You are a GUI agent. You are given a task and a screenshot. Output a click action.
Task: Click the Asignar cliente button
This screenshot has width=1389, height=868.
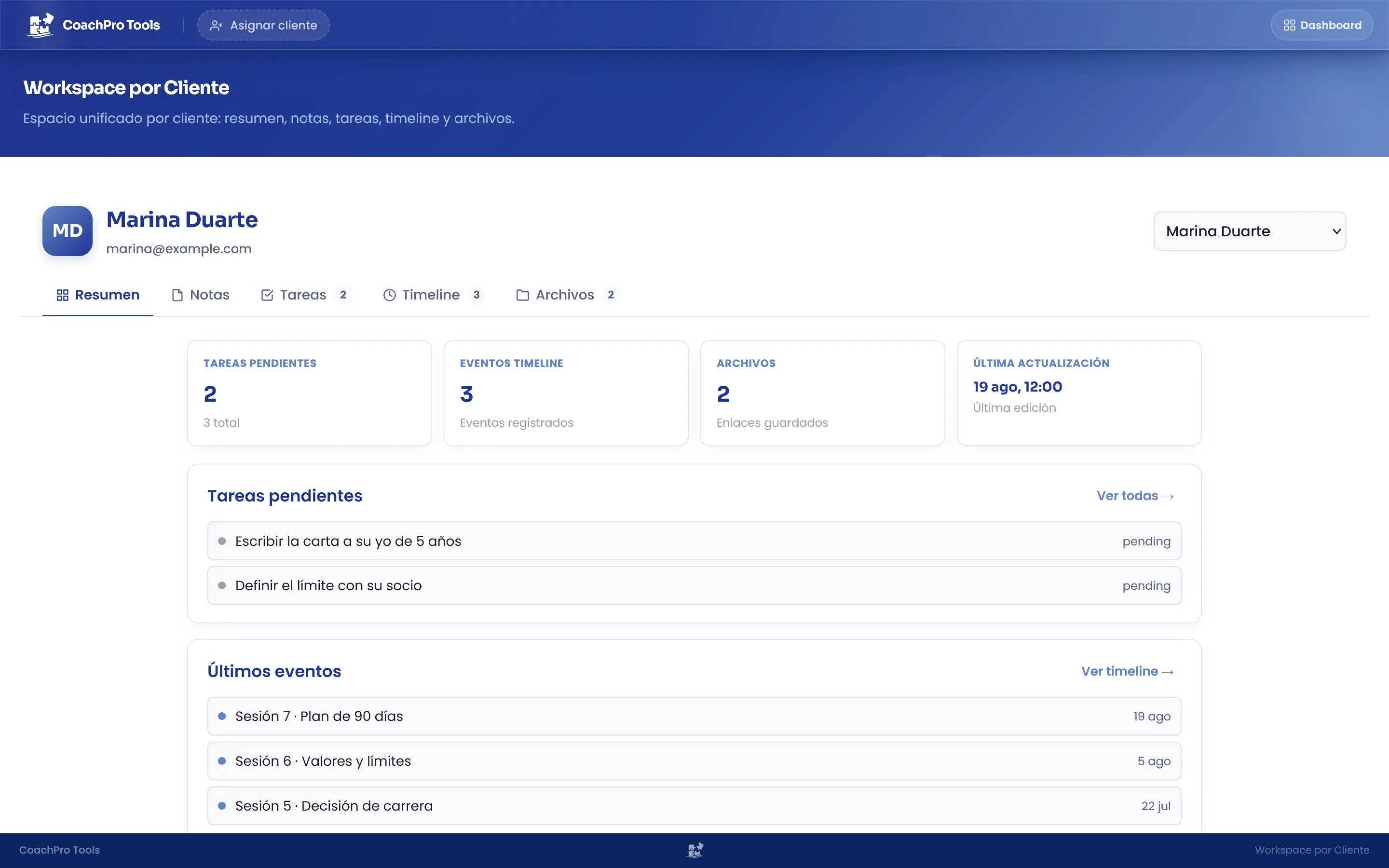(263, 25)
